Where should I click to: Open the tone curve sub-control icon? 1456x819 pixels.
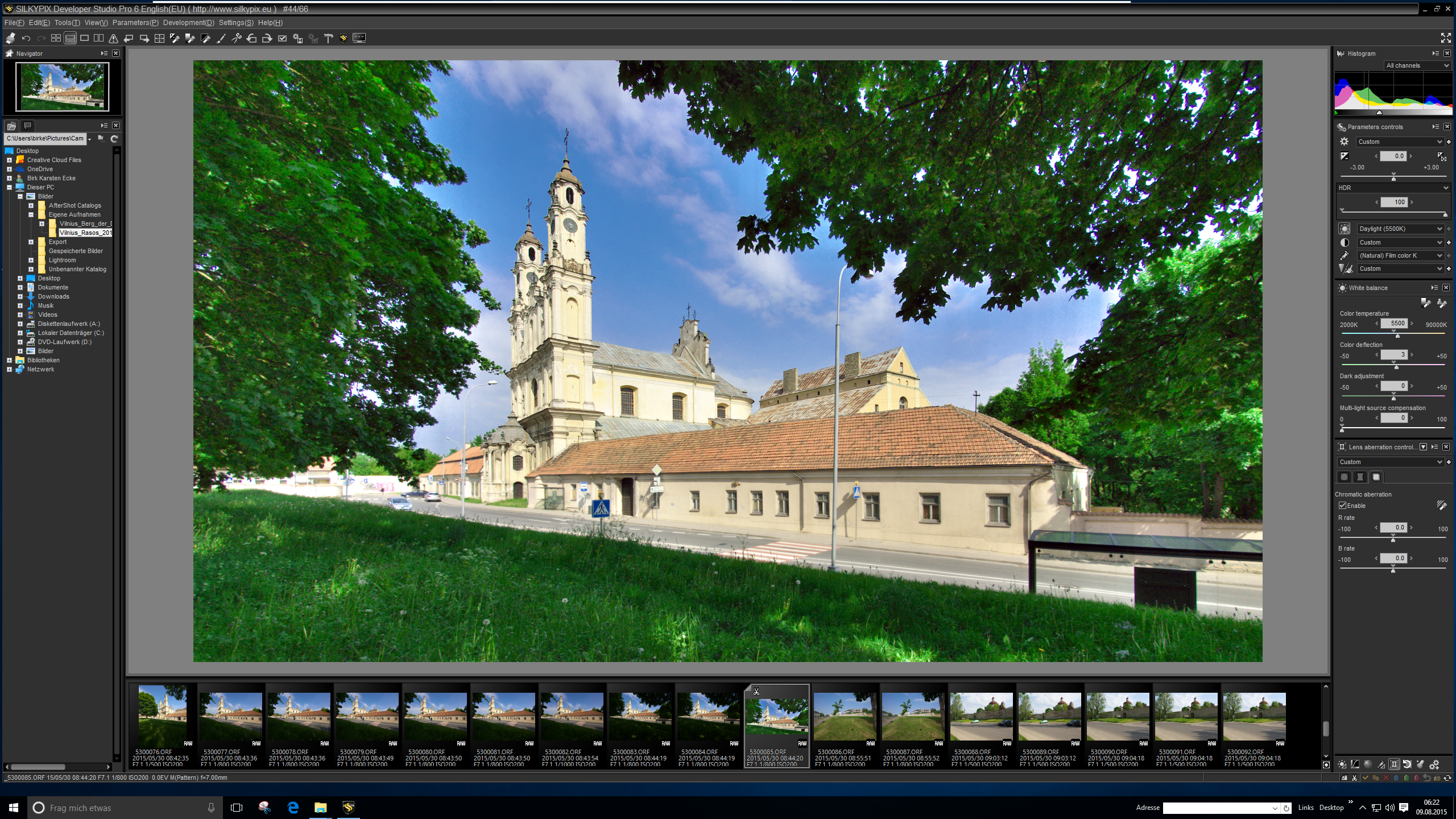[x=1355, y=764]
